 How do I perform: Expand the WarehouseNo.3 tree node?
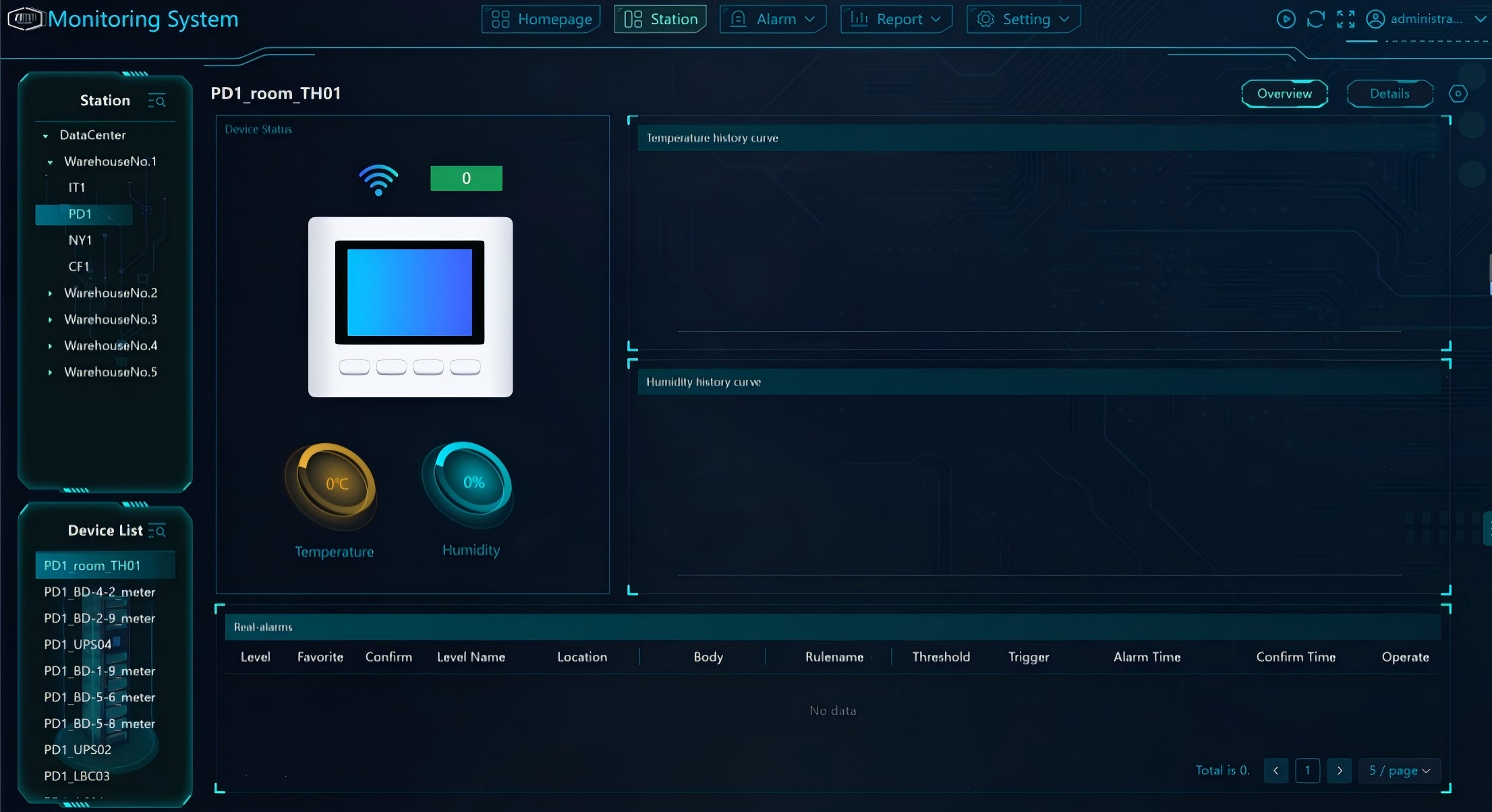50,320
